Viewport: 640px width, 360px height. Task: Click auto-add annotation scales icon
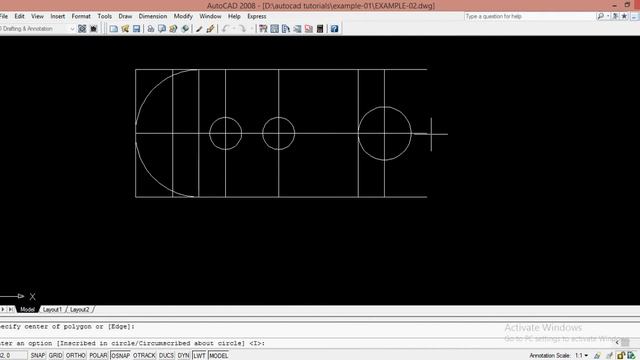pyautogui.click(x=609, y=356)
